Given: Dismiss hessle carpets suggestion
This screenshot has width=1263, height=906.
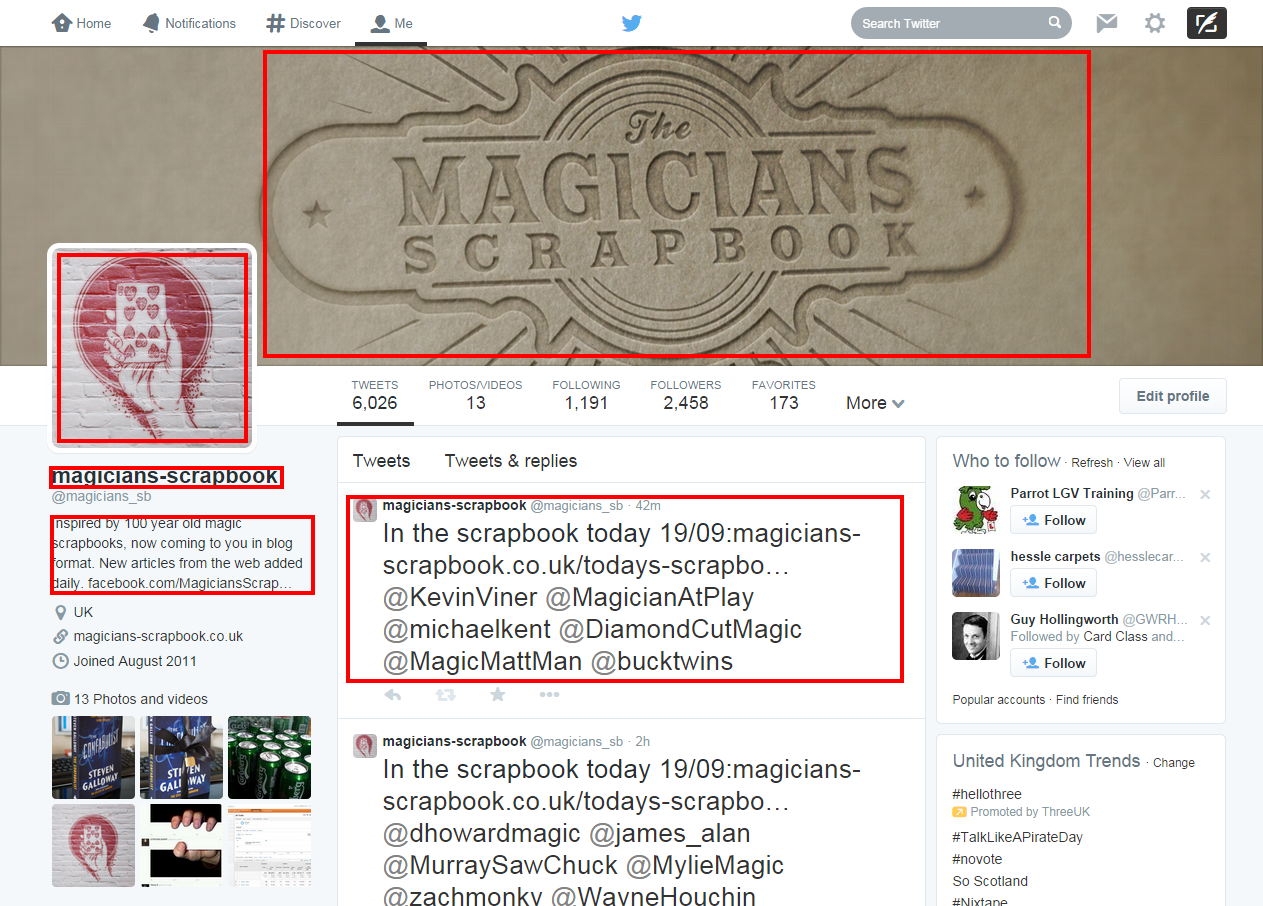Looking at the screenshot, I should (x=1205, y=557).
